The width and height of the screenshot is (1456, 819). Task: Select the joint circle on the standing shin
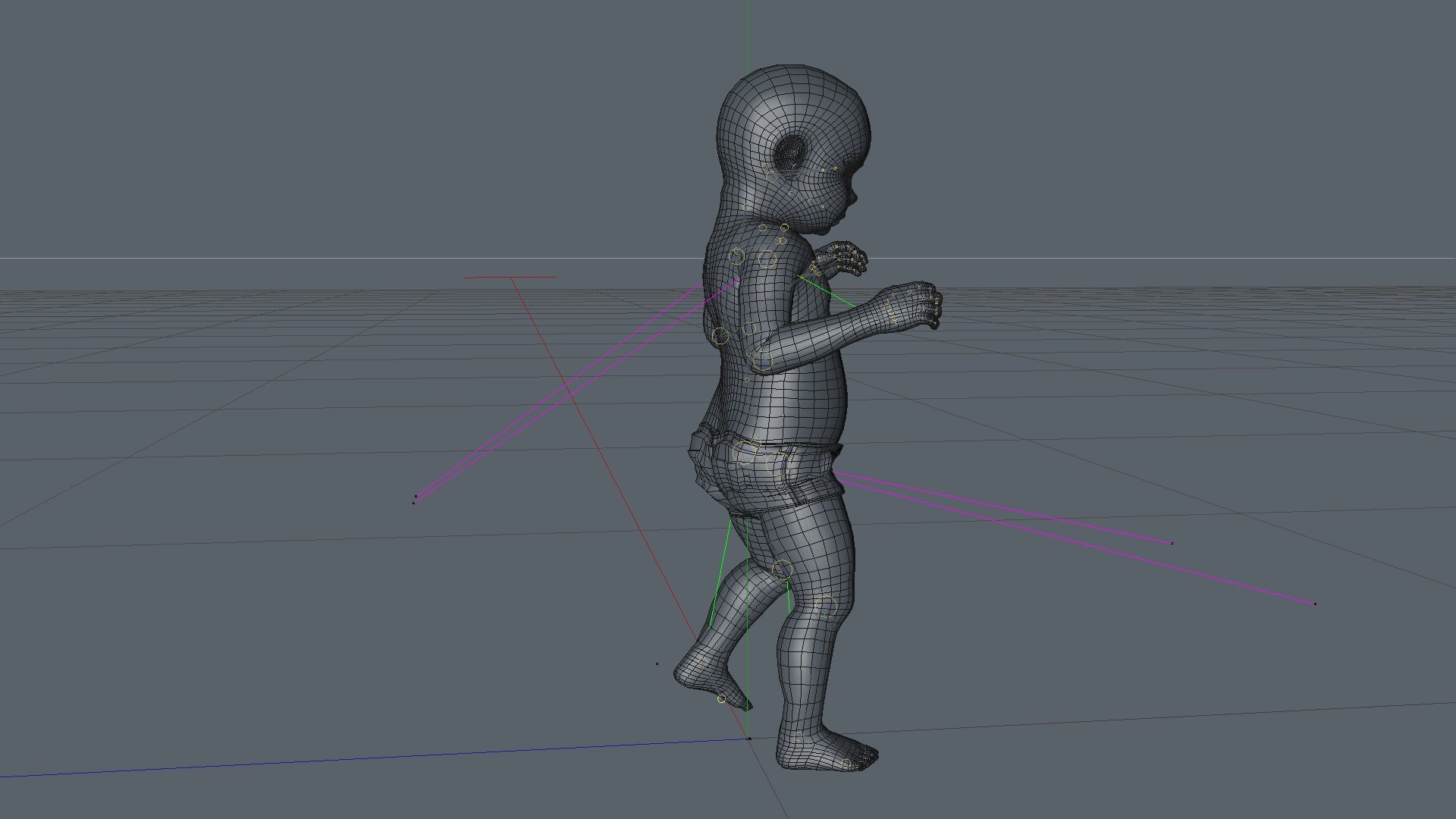(x=827, y=607)
